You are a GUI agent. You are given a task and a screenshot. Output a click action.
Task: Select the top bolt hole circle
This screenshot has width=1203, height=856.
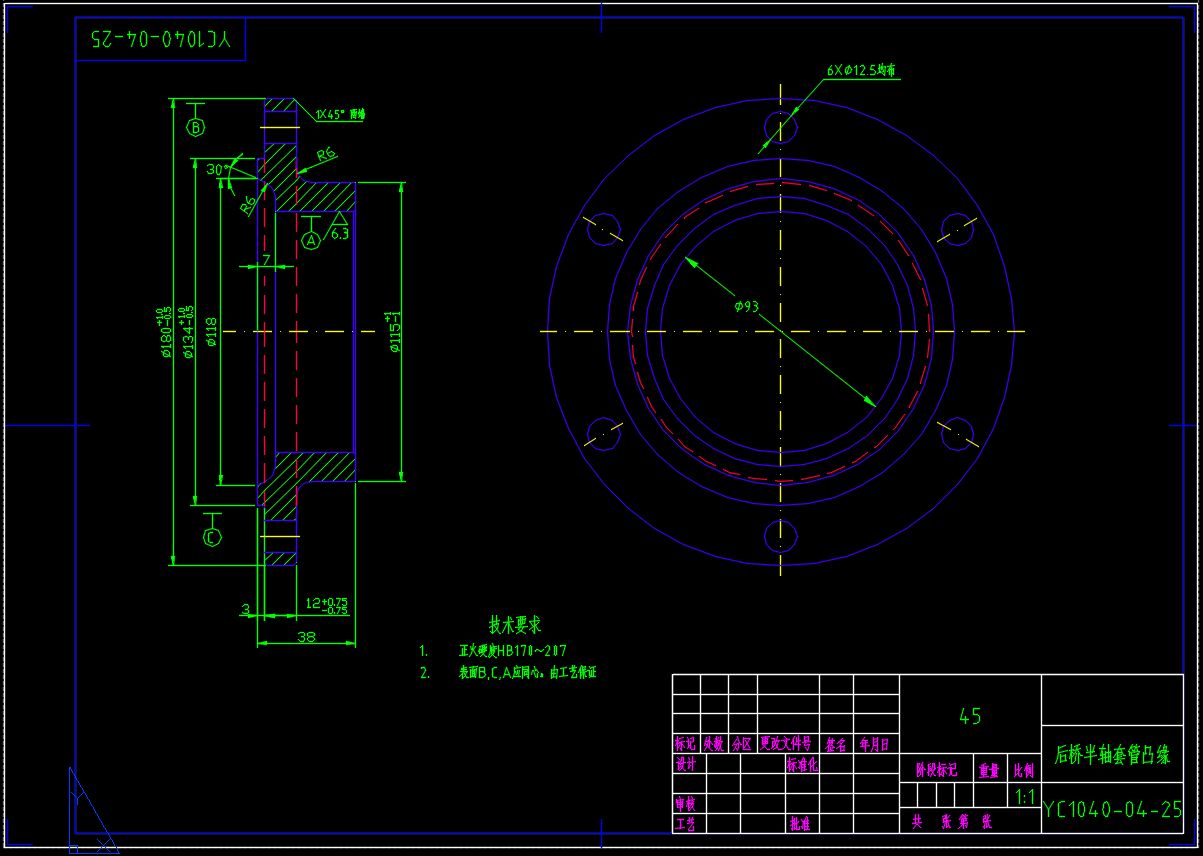(780, 127)
